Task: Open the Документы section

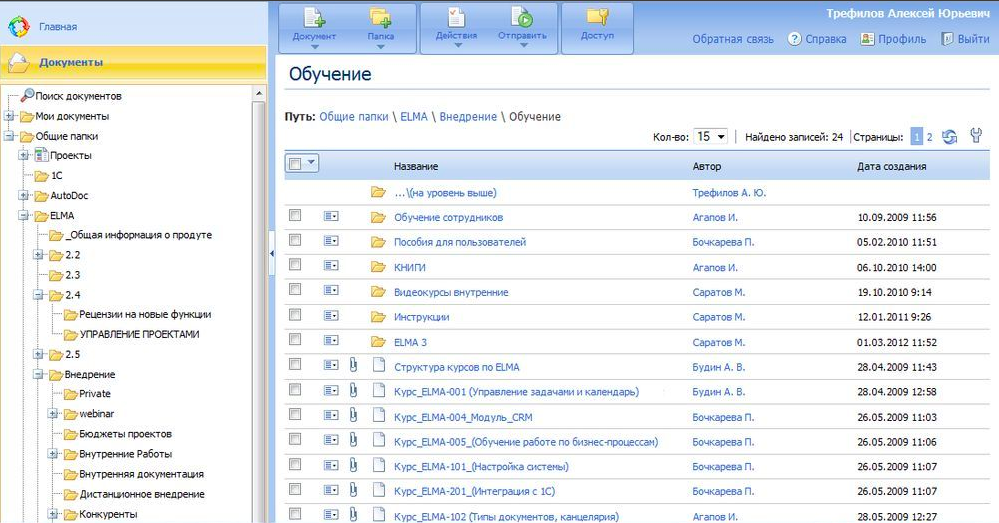Action: (133, 62)
